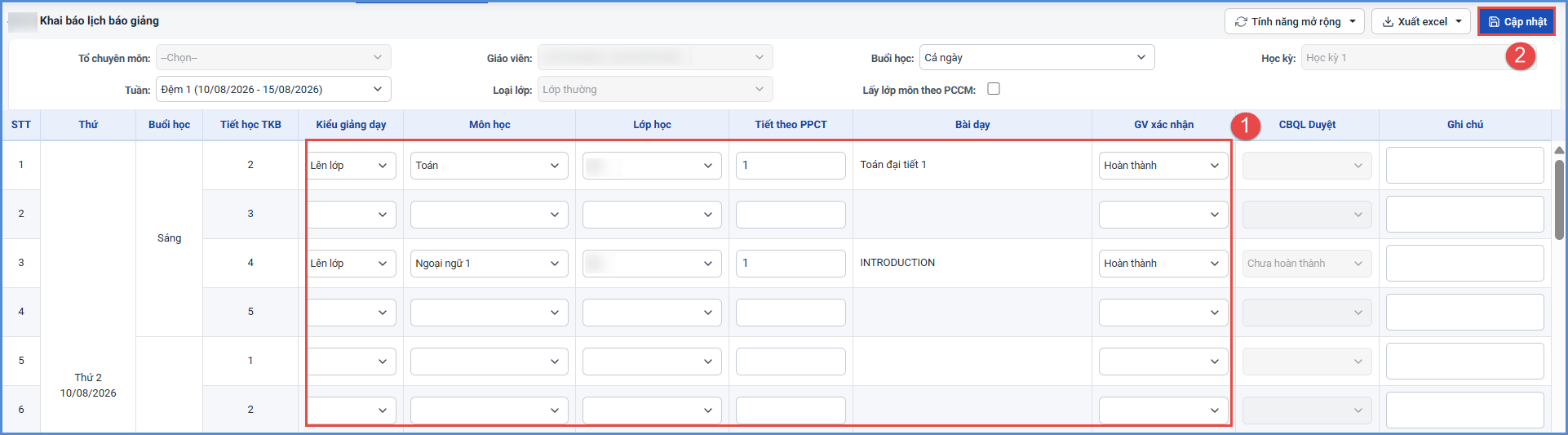Click the Cập nhật save button
The image size is (1568, 435).
[1517, 22]
